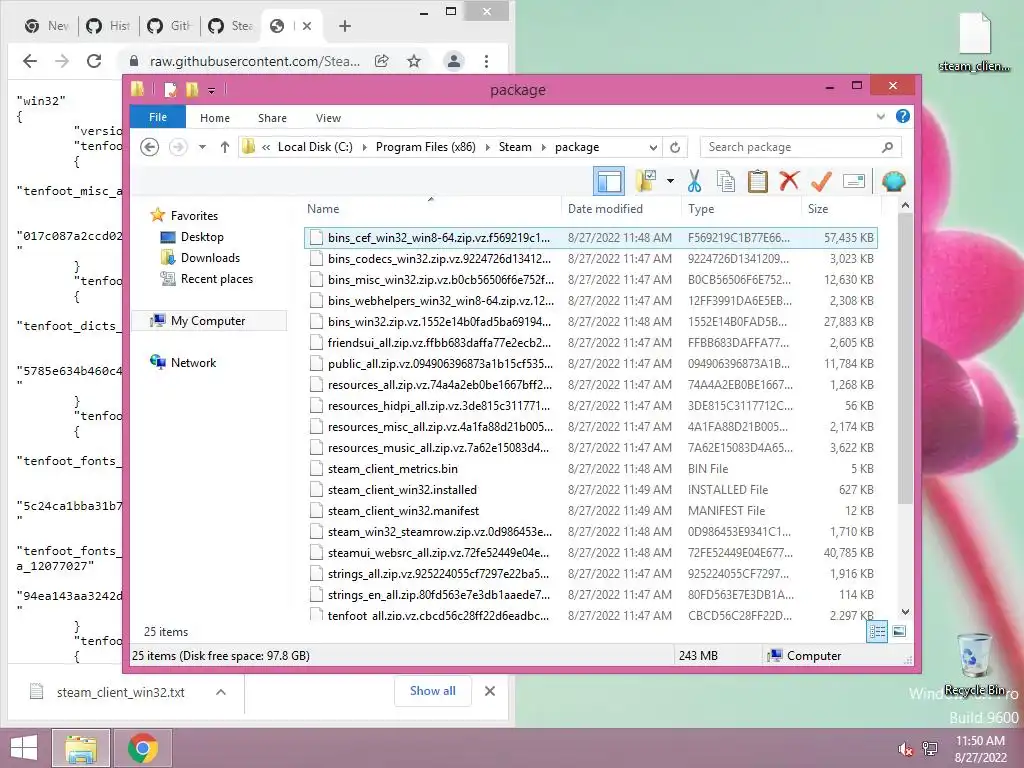Refresh the package folder view
1024x768 pixels.
coord(675,147)
